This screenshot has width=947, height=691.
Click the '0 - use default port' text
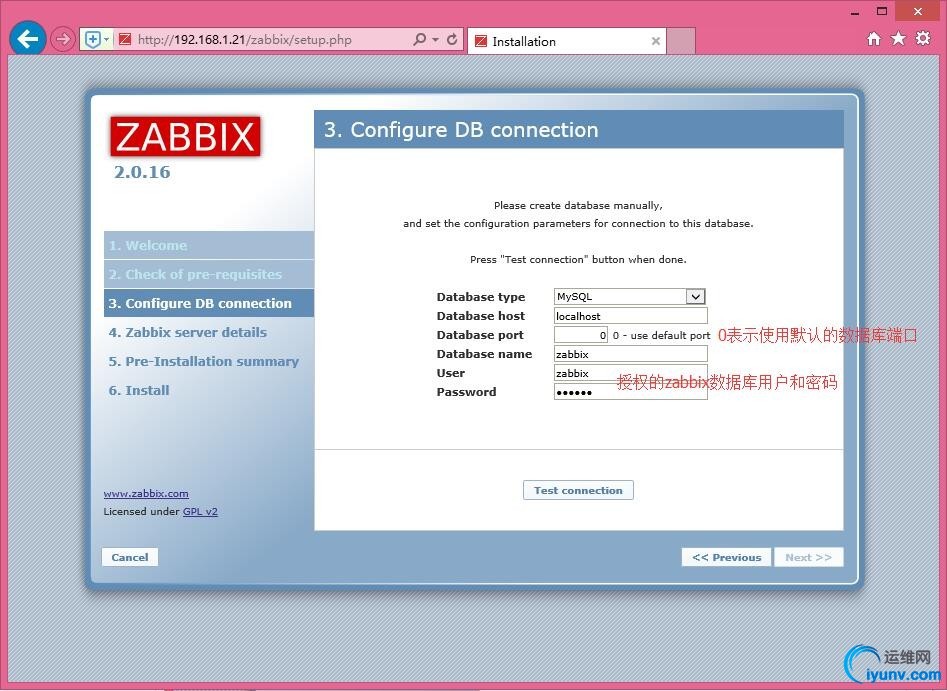tap(661, 335)
